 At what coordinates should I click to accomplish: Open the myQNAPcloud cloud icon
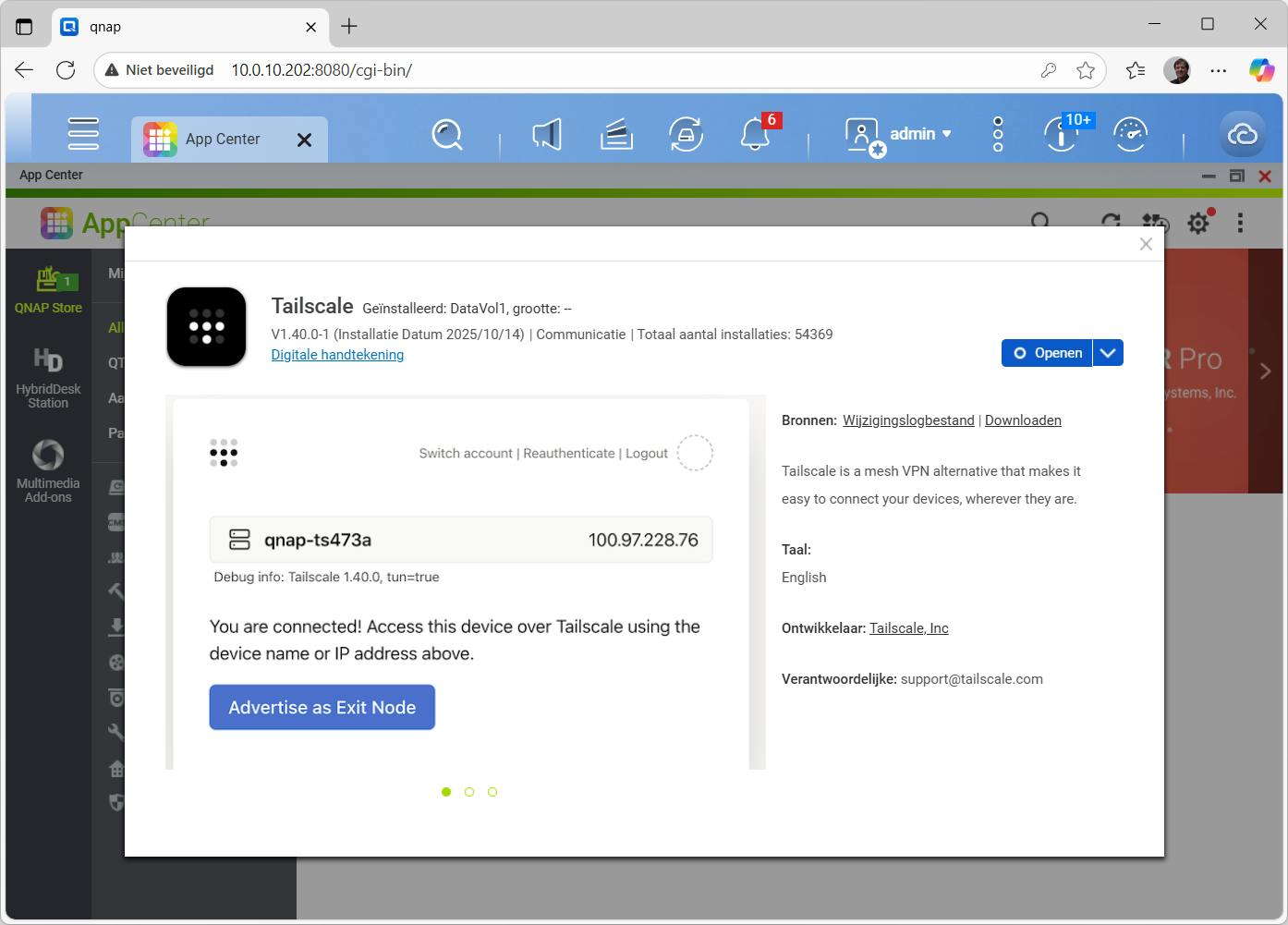click(x=1243, y=135)
